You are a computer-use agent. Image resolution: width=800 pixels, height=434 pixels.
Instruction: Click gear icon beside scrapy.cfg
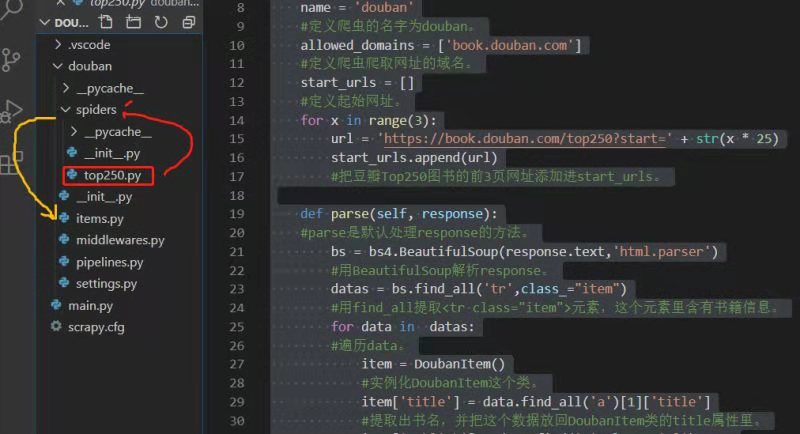56,326
